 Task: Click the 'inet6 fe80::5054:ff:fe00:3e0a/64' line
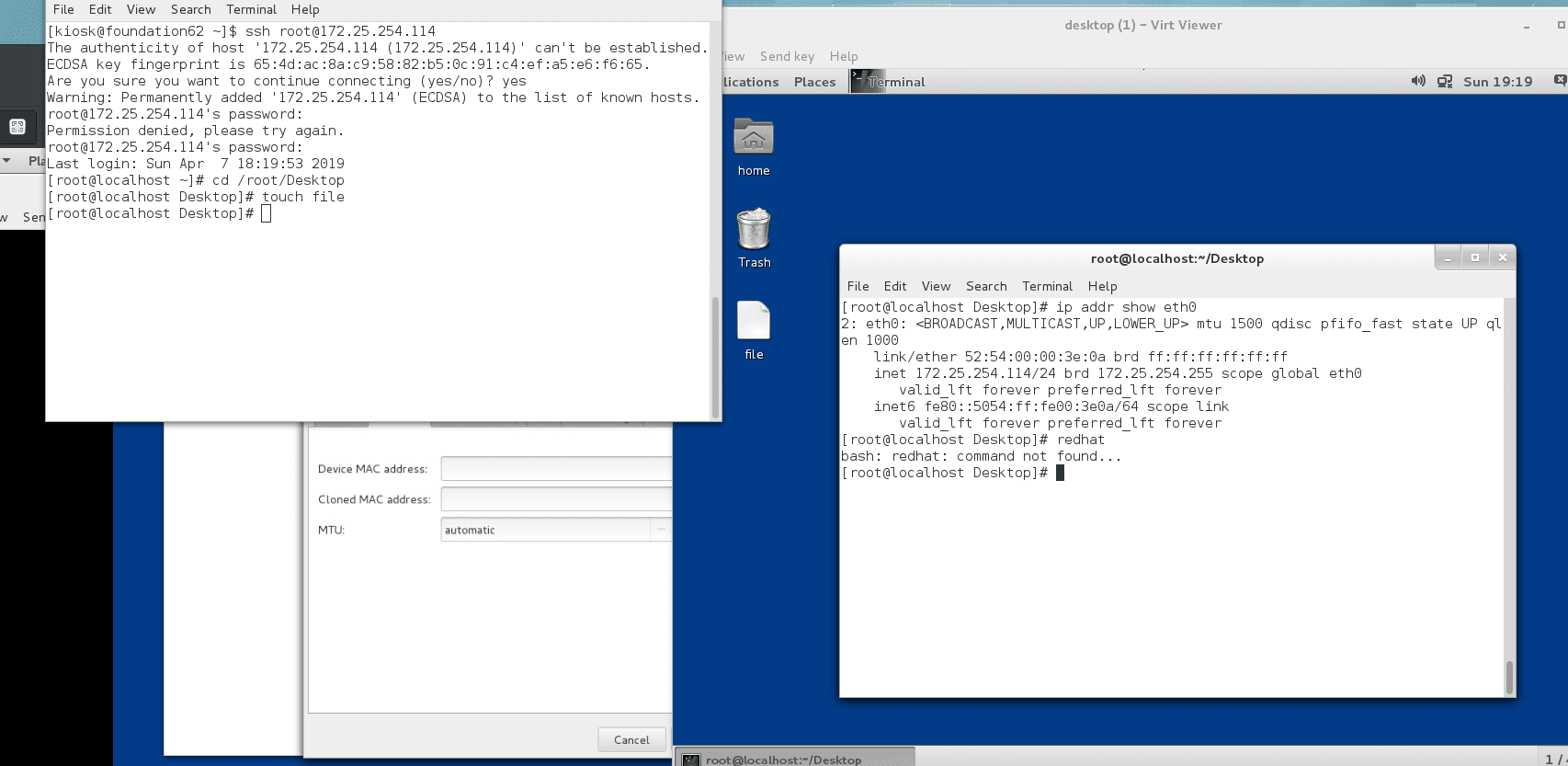coord(1051,406)
